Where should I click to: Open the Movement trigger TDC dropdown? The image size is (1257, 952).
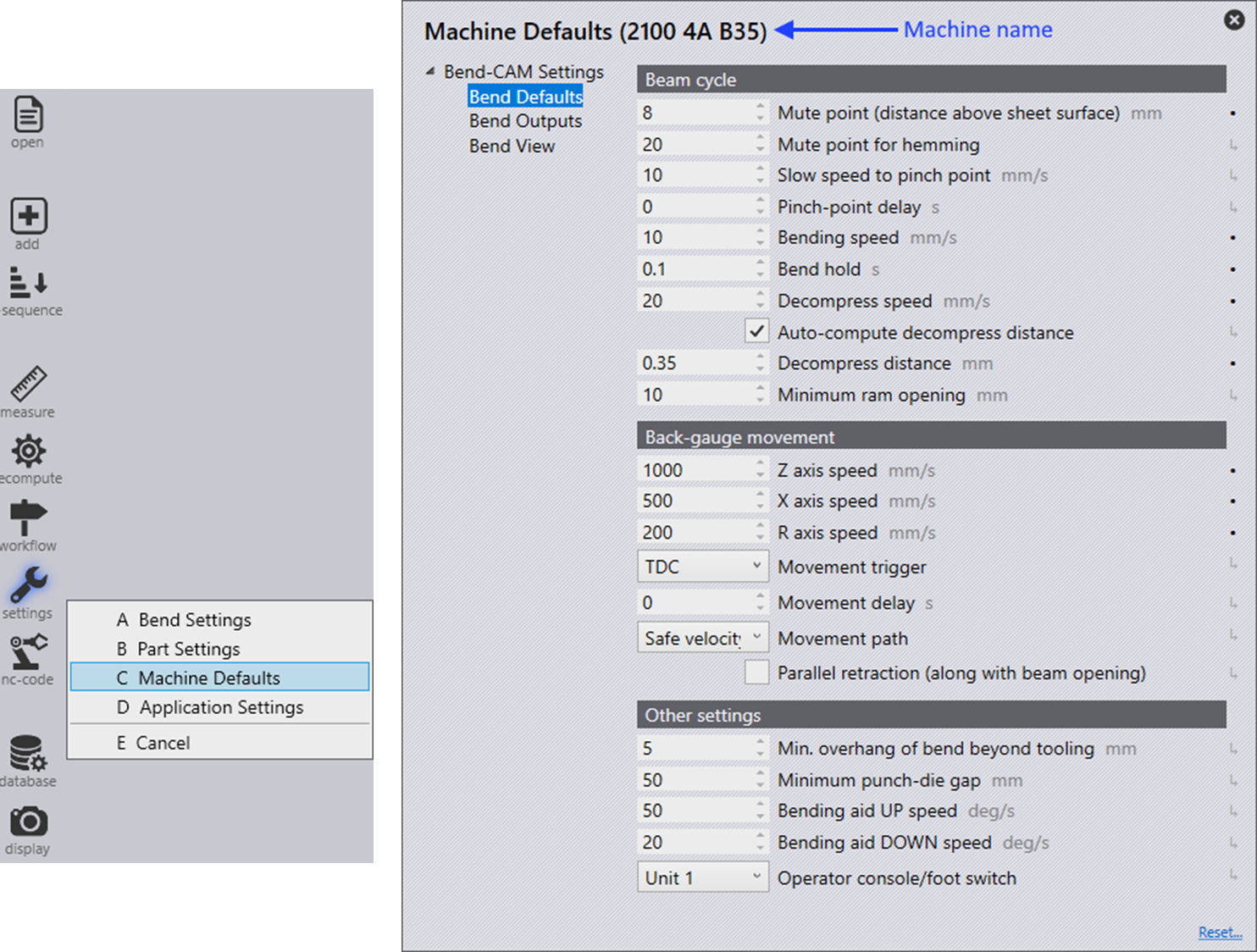[x=702, y=567]
